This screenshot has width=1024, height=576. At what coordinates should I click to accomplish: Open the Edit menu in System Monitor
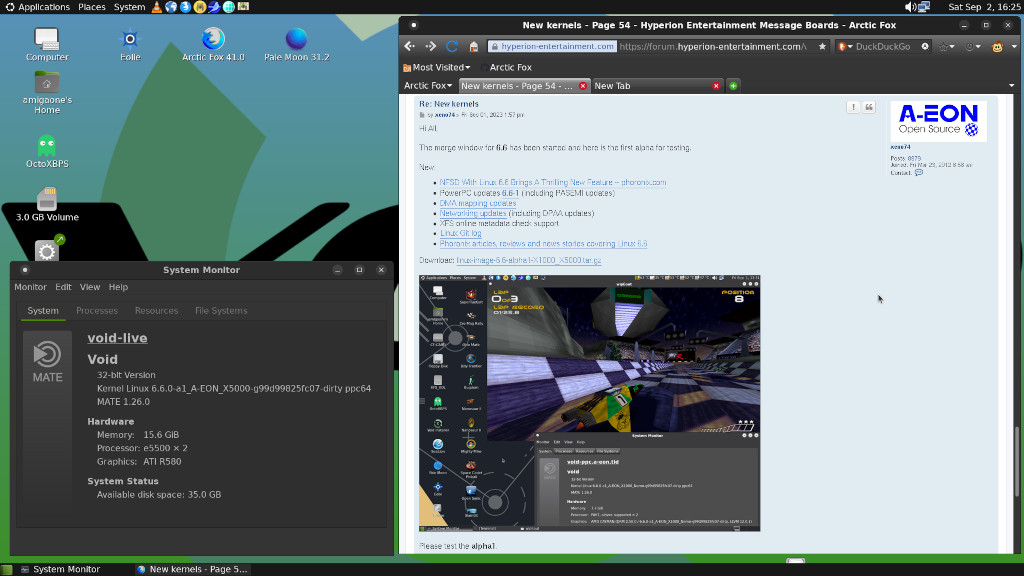pyautogui.click(x=63, y=287)
